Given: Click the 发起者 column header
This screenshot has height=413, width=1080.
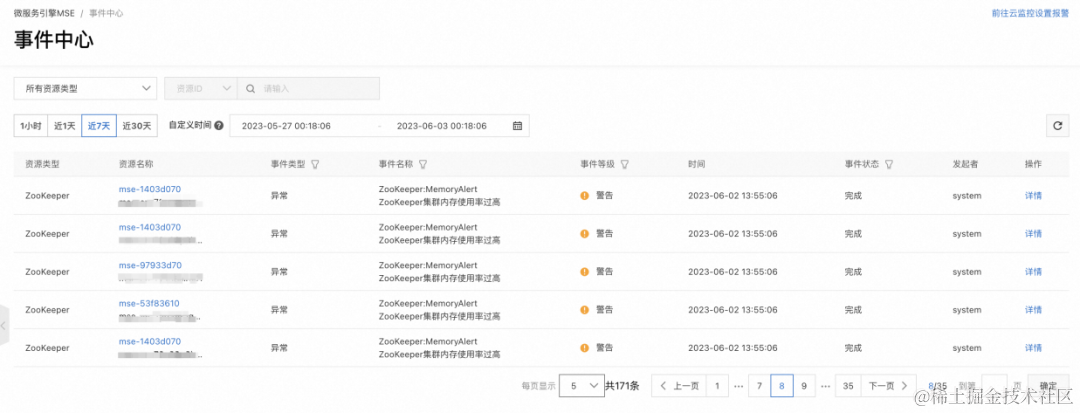Looking at the screenshot, I should (x=965, y=165).
